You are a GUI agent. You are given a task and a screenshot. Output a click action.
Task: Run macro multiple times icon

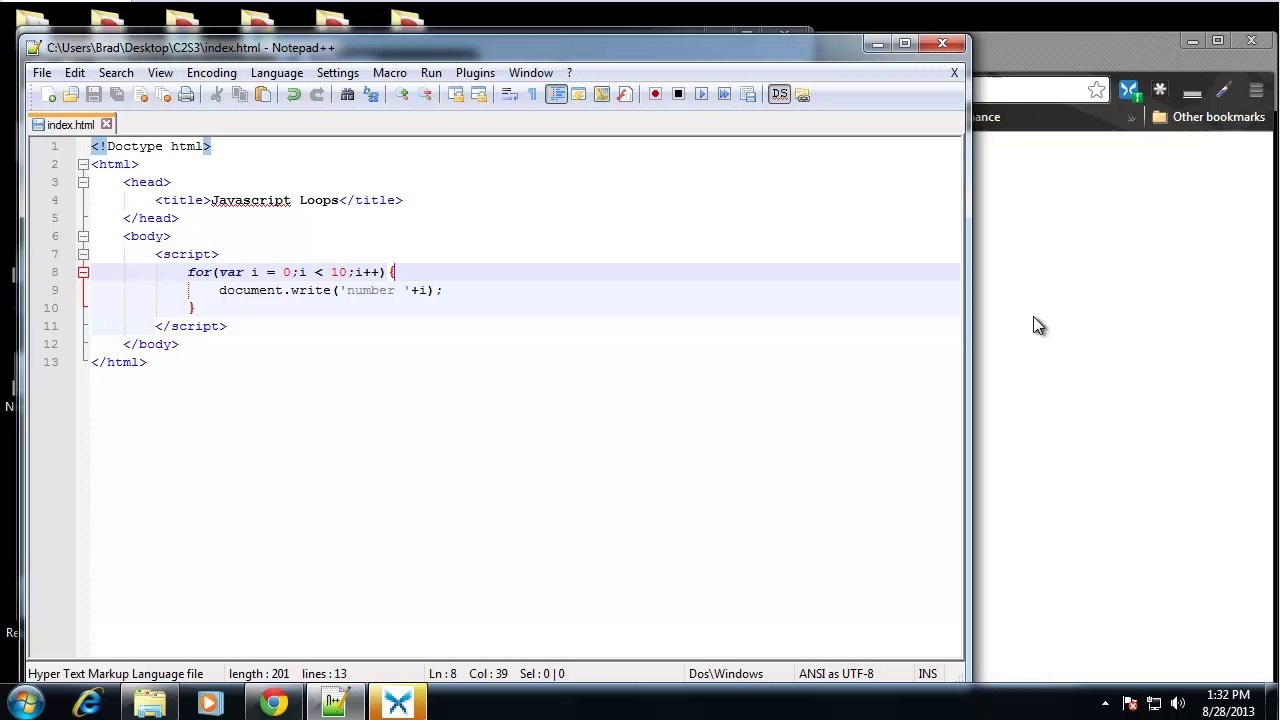coord(724,94)
